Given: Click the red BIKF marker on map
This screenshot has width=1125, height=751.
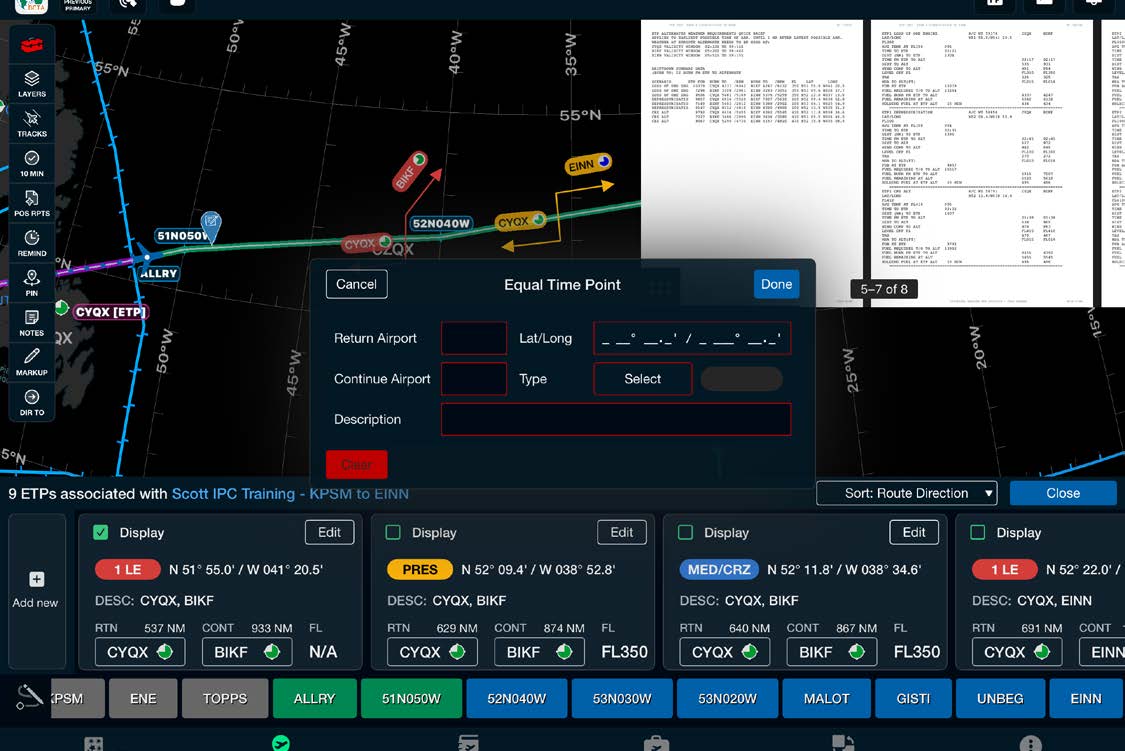Looking at the screenshot, I should (x=410, y=171).
